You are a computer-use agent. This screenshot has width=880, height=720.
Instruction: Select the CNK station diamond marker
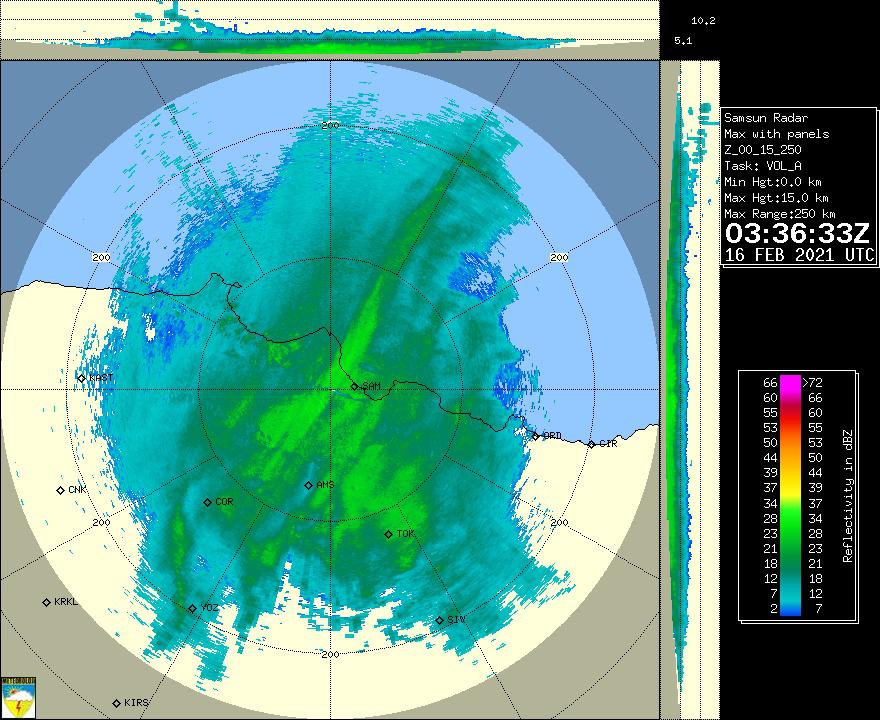click(61, 490)
